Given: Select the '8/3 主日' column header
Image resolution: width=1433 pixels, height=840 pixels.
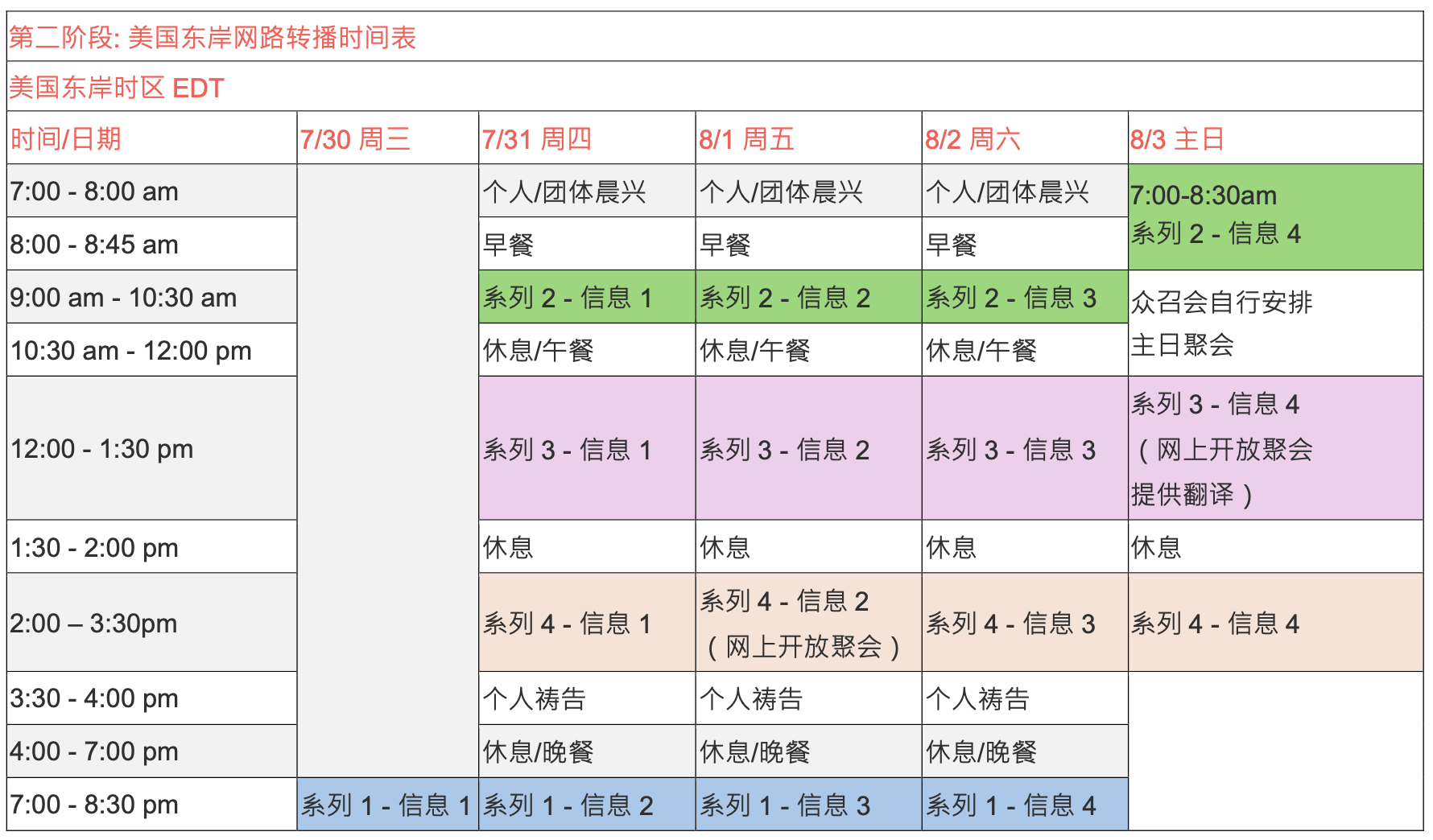Looking at the screenshot, I should click(1275, 138).
